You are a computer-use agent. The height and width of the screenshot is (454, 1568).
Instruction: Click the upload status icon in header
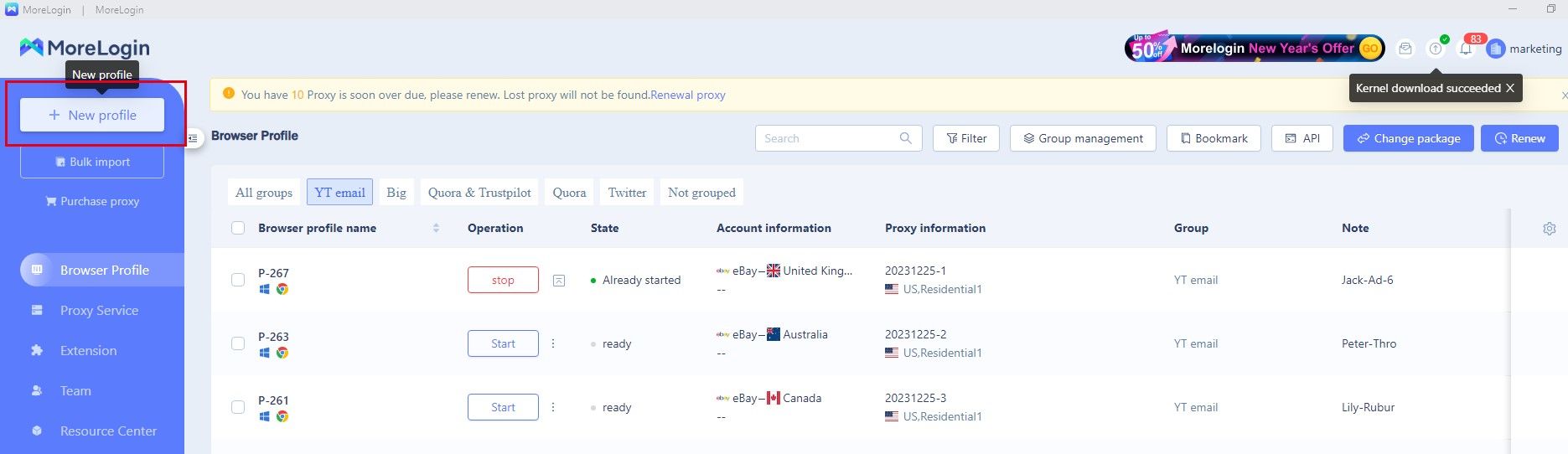pos(1436,49)
